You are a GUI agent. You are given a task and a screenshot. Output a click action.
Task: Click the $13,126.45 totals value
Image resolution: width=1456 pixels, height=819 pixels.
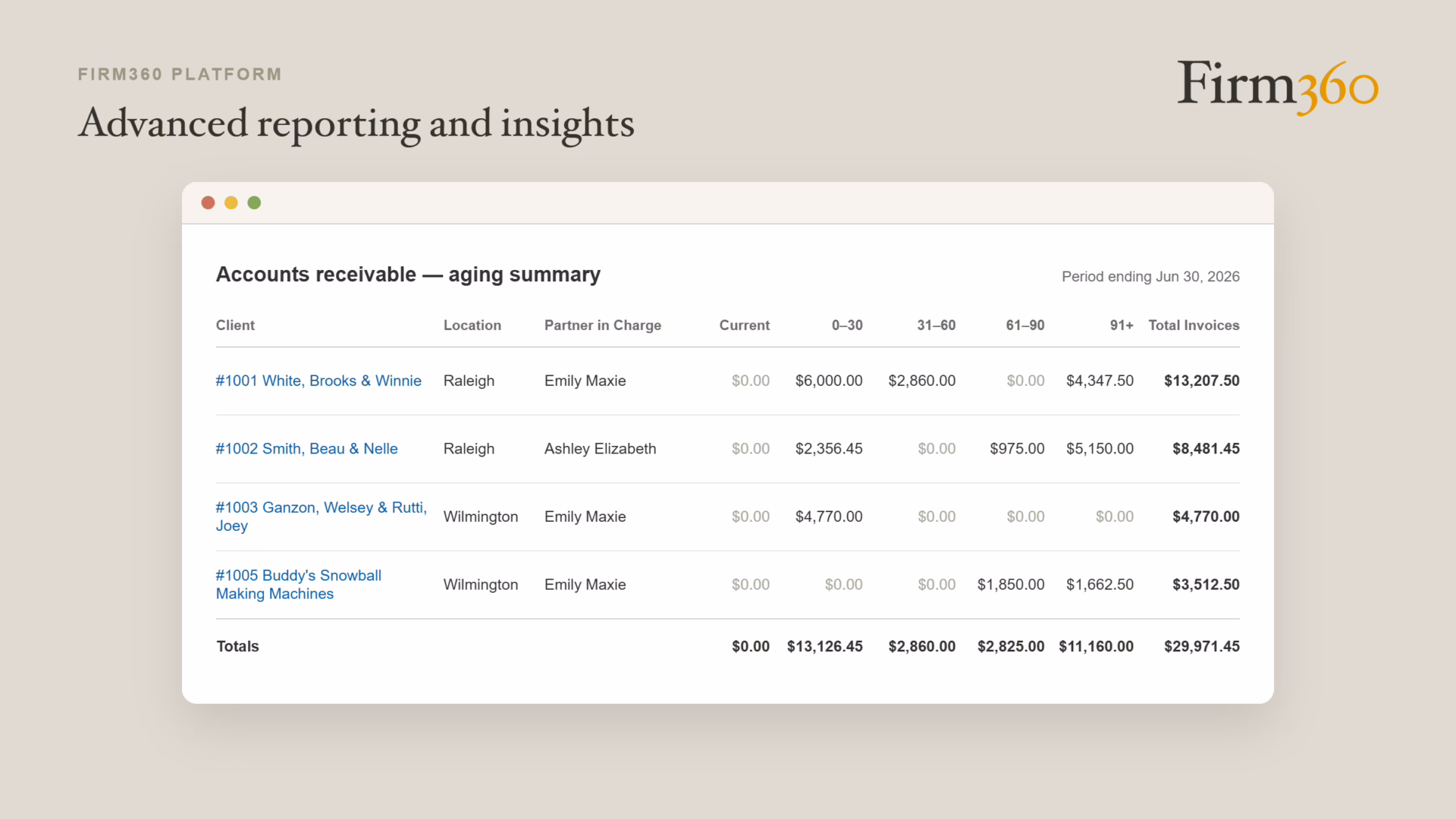(825, 646)
